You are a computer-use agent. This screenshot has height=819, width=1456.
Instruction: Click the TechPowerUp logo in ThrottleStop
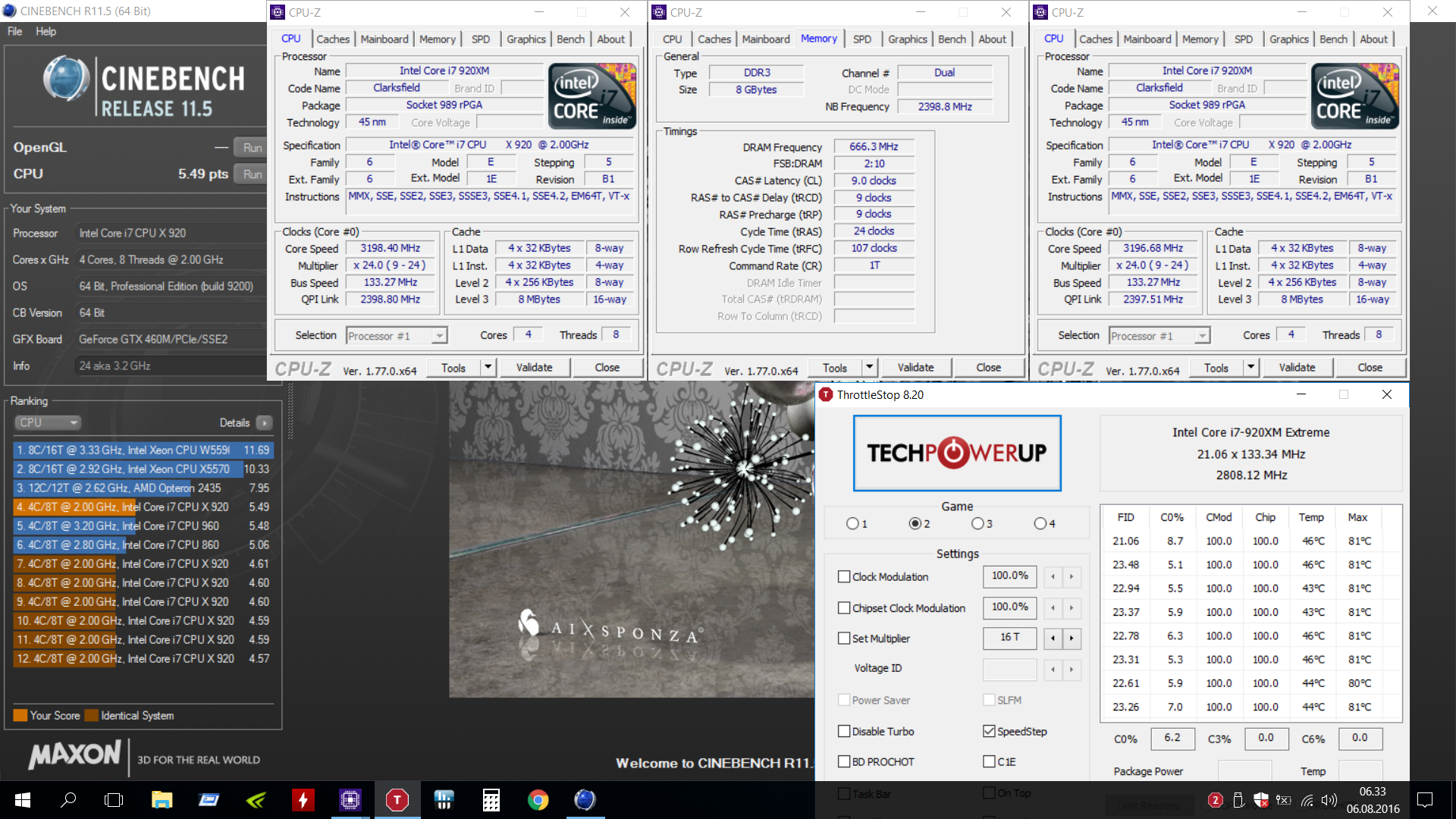957,453
